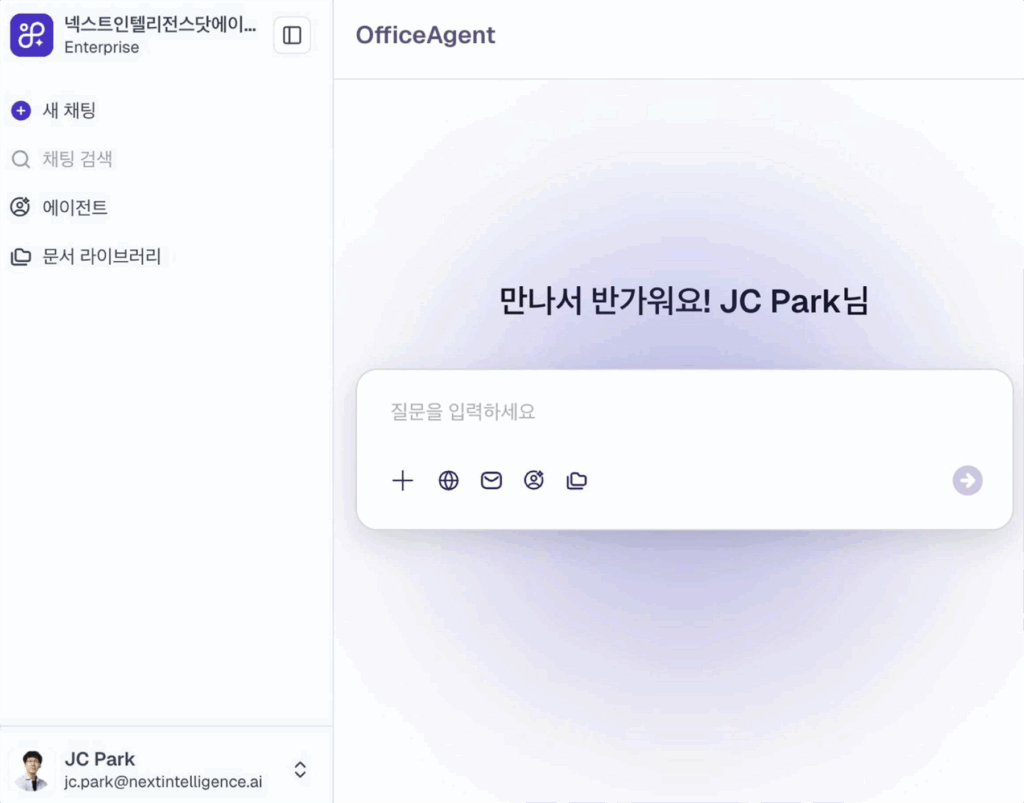Open the 에이전트 sidebar menu item
Image resolution: width=1024 pixels, height=803 pixels.
(74, 208)
